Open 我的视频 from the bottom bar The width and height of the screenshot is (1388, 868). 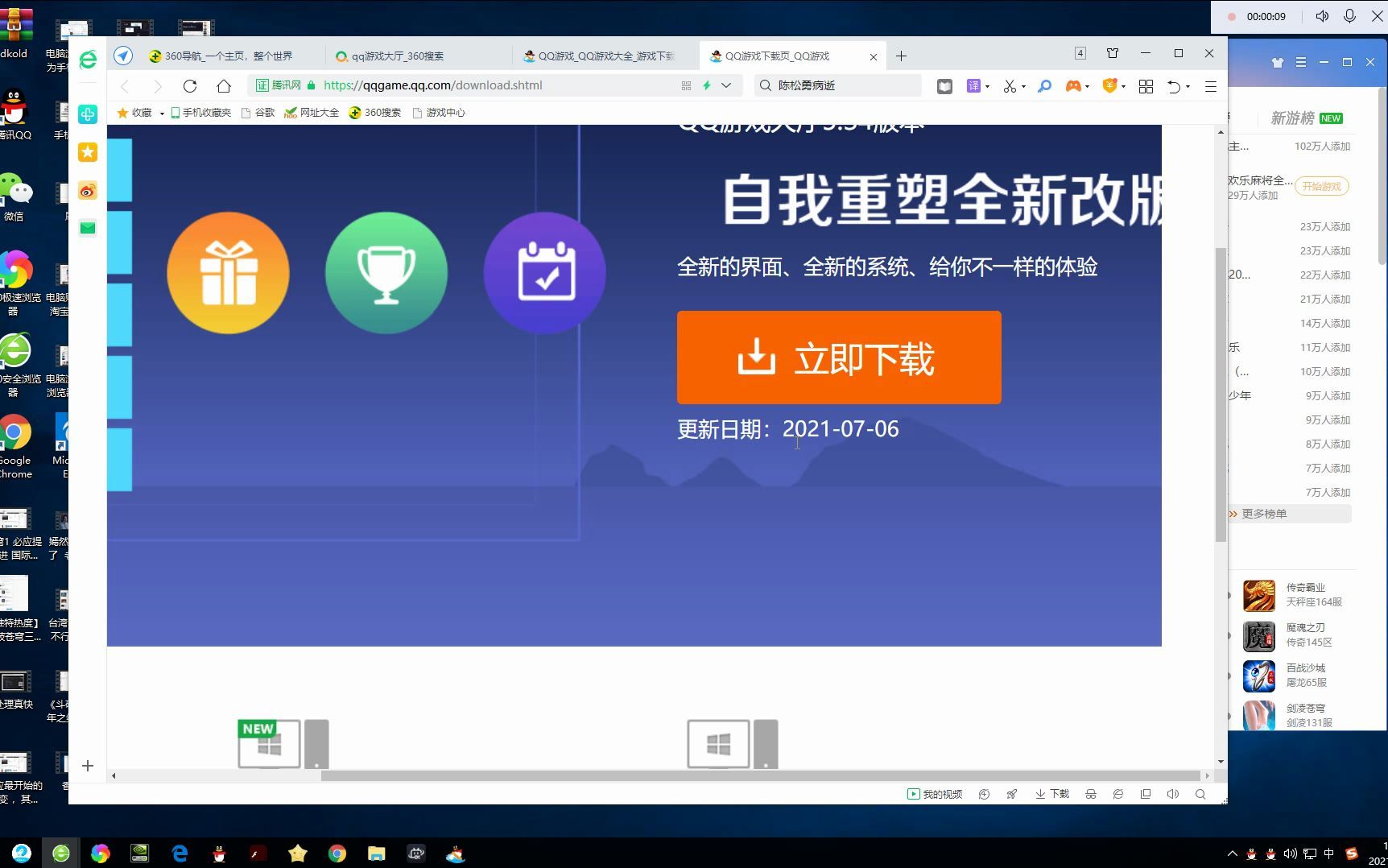[x=936, y=794]
